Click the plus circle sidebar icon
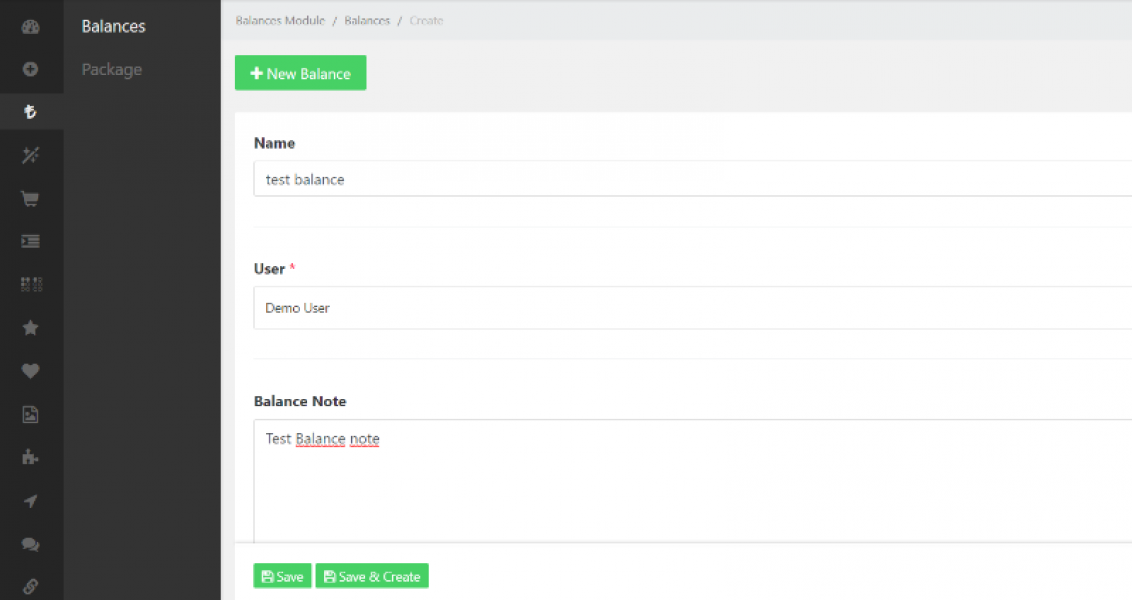The height and width of the screenshot is (600, 1132). (x=30, y=70)
